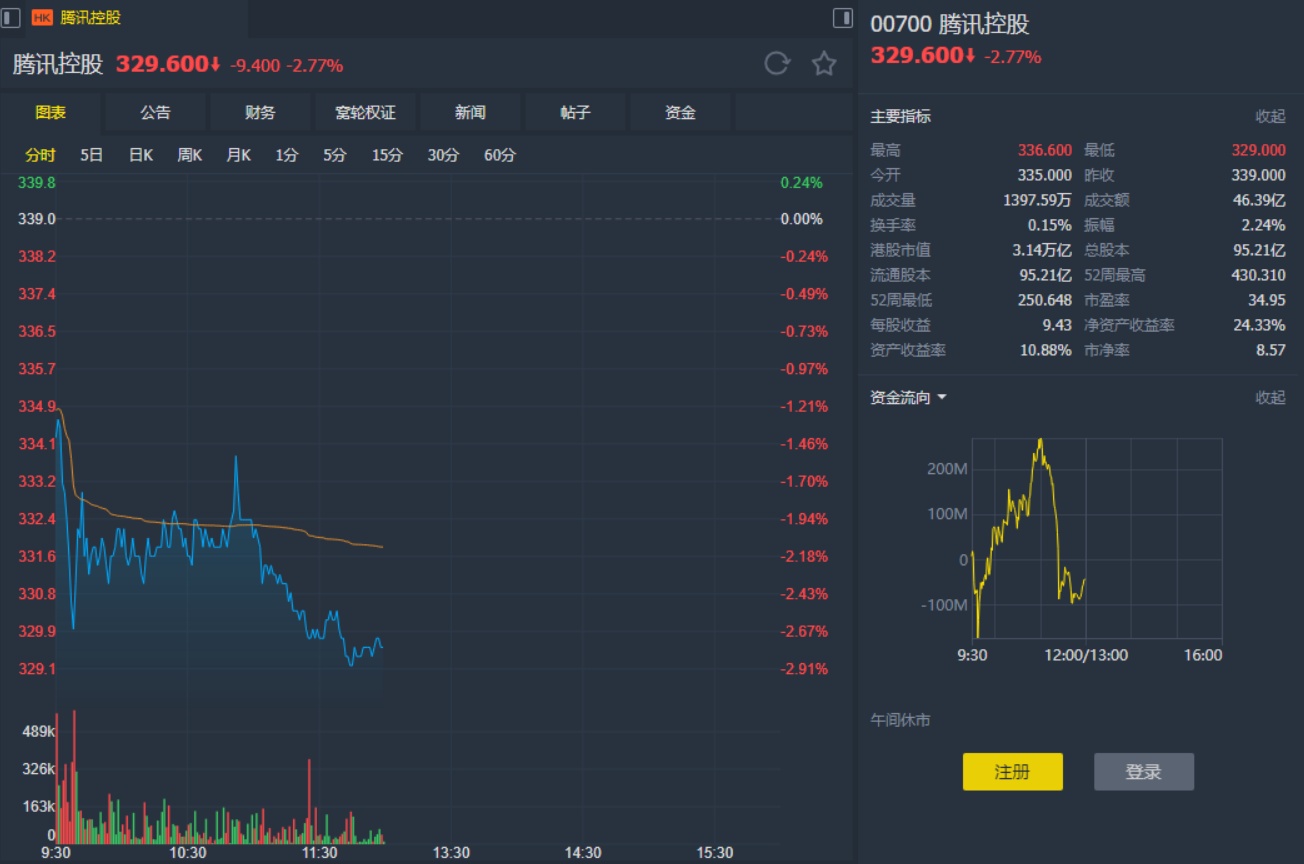Select the 腾讯控股 window tab at top
The height and width of the screenshot is (864, 1304).
click(124, 18)
